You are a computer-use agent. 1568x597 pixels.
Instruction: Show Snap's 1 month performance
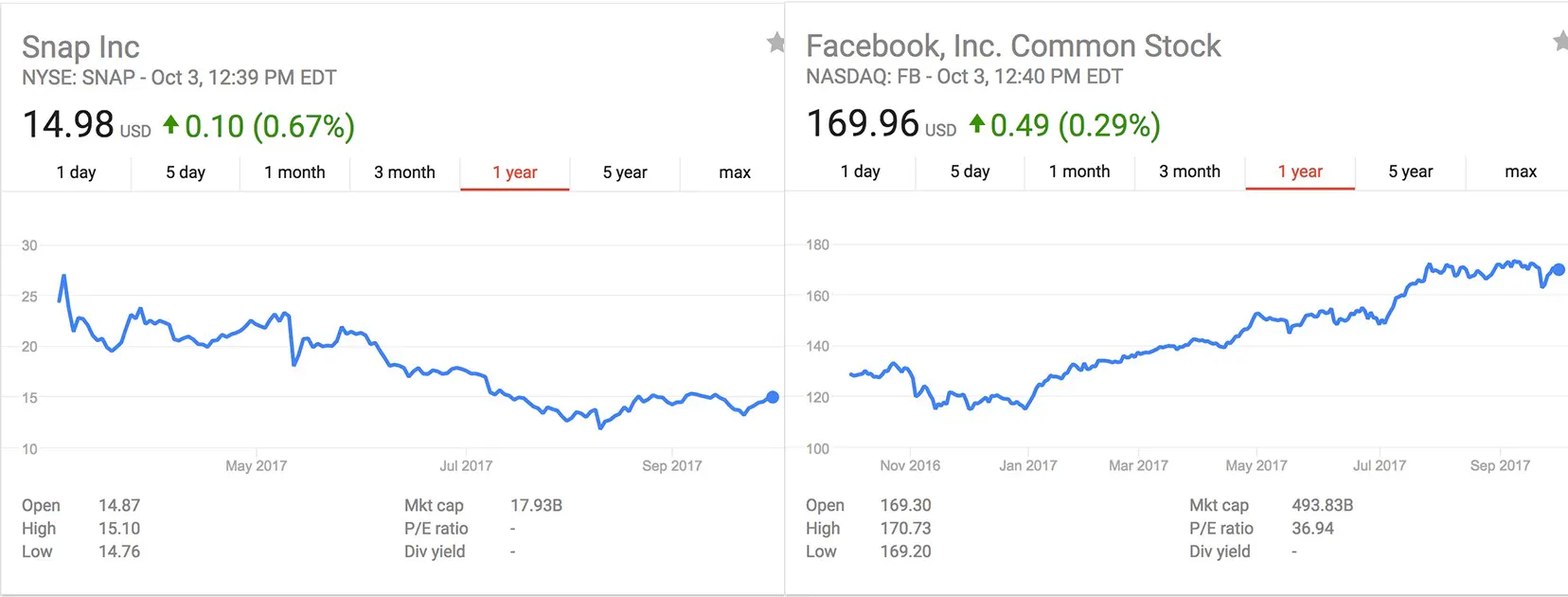click(294, 172)
